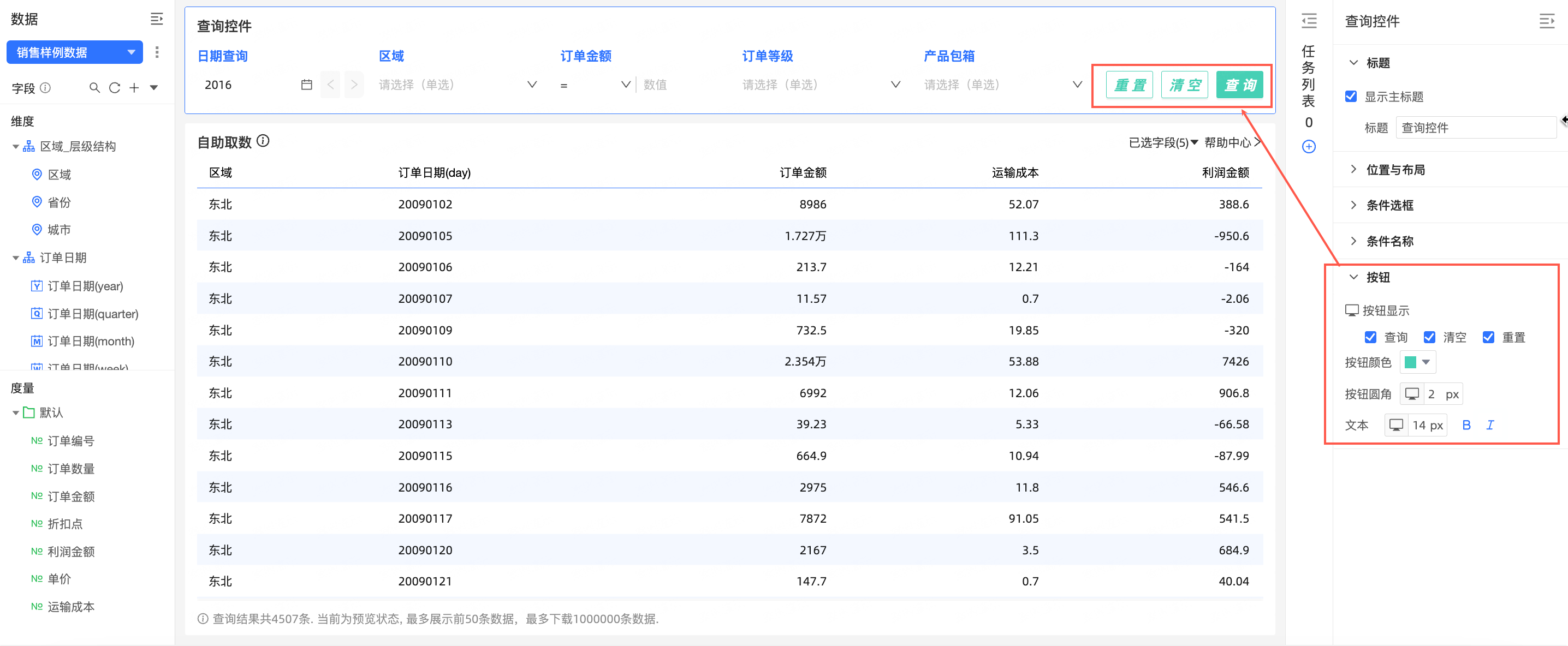This screenshot has height=646, width=1568.
Task: Open the 已选字段(5) menu
Action: 1162,142
